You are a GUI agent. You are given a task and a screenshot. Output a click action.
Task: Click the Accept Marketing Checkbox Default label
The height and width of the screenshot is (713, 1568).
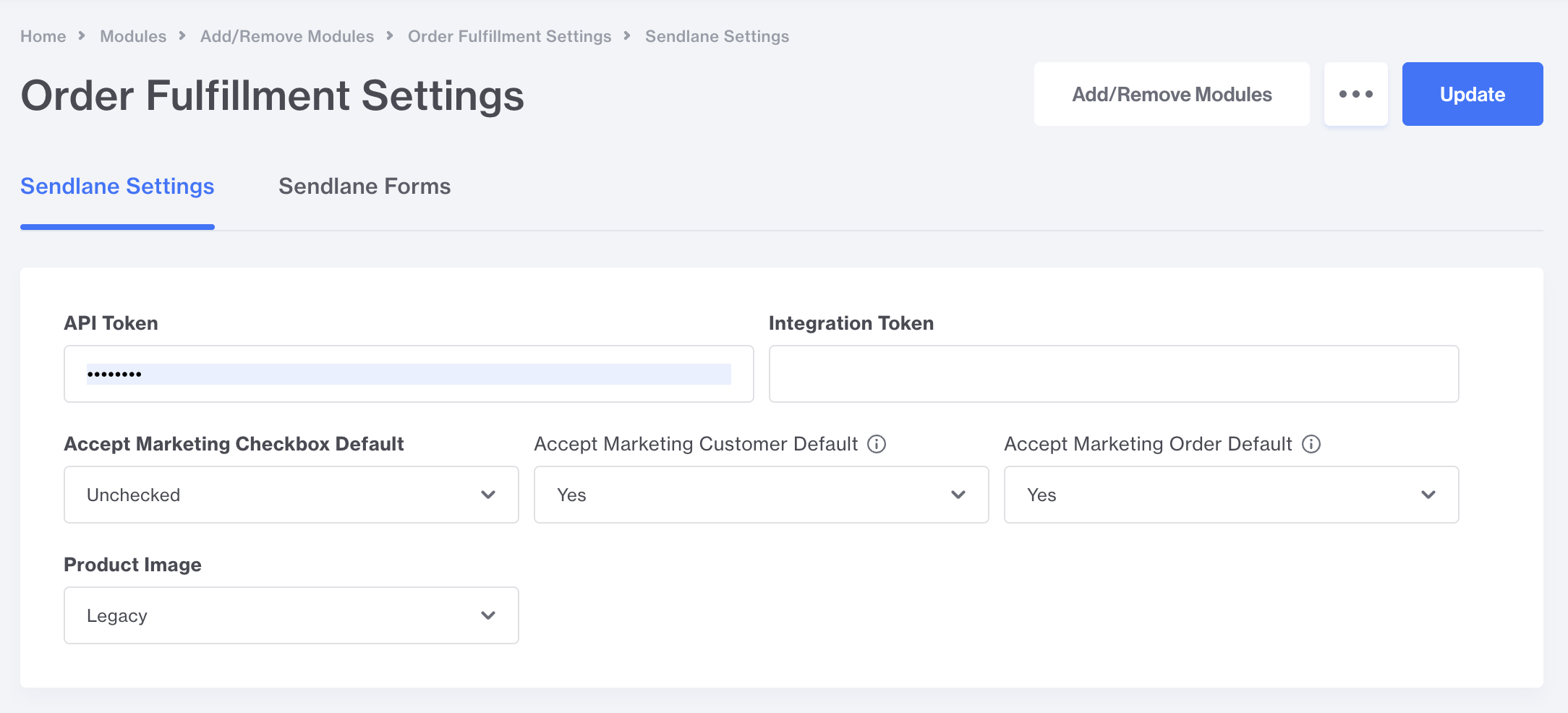click(234, 444)
